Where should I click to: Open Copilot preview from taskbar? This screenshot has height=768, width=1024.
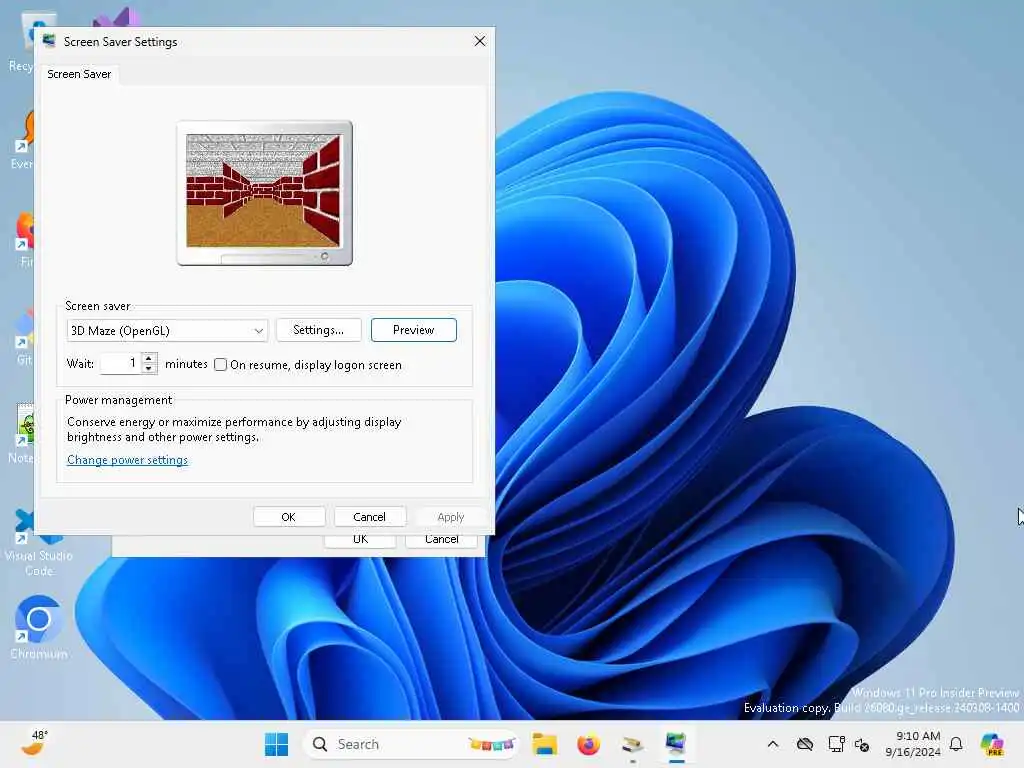coord(993,744)
